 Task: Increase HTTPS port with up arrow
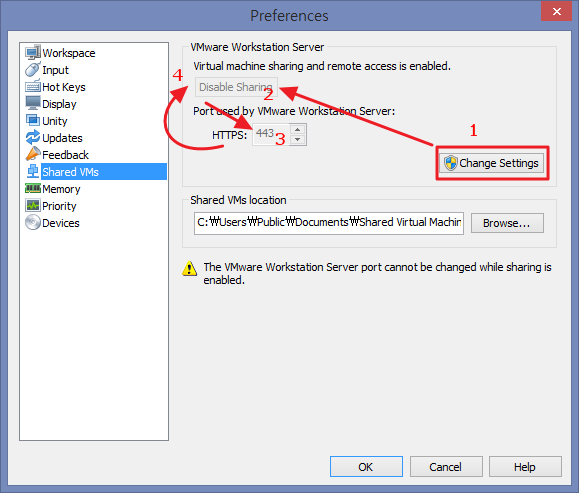[298, 129]
